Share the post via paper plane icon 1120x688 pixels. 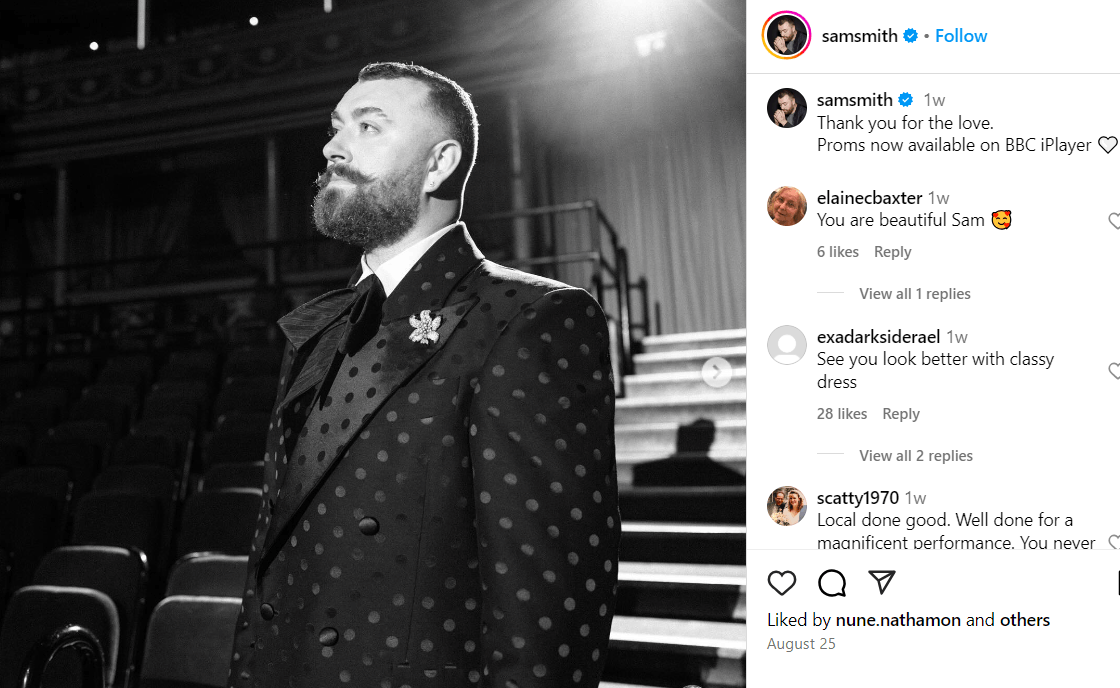click(x=881, y=583)
